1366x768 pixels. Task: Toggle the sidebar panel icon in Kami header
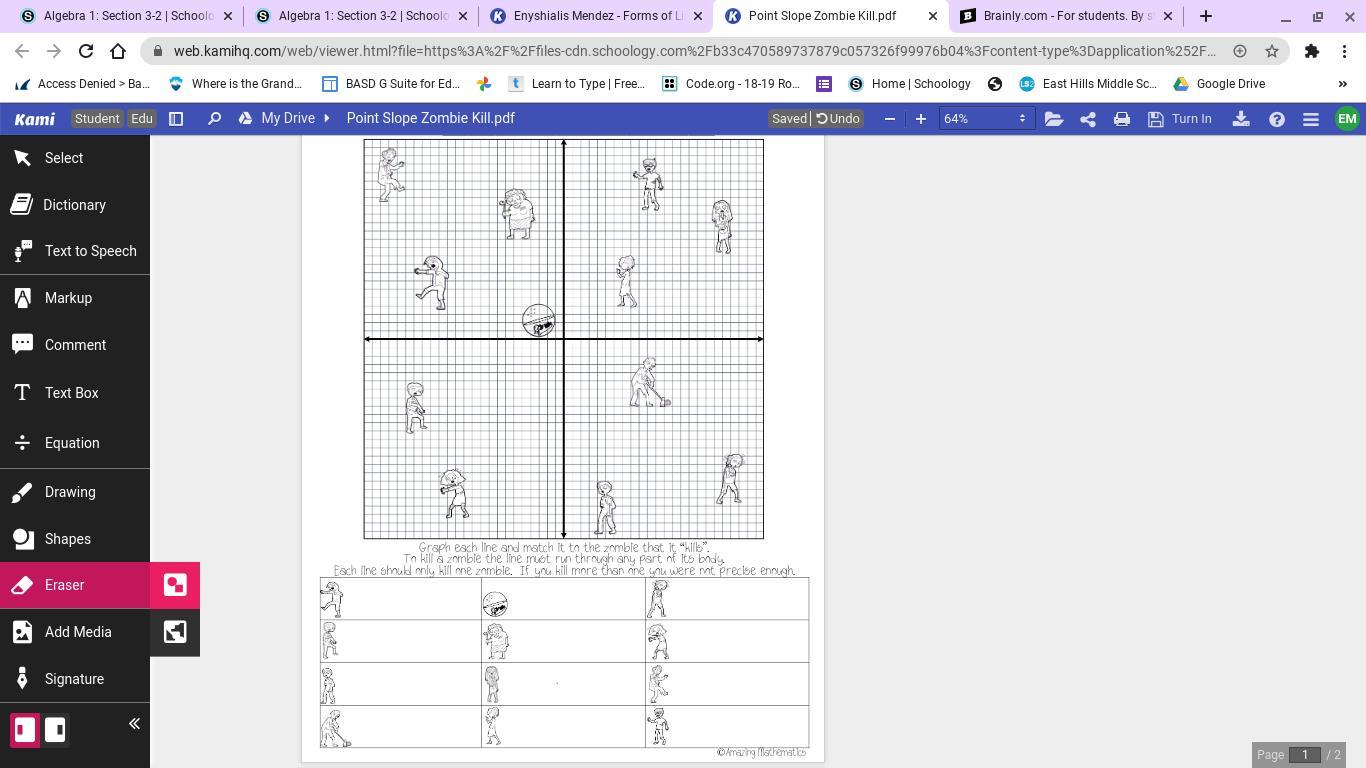[x=176, y=118]
